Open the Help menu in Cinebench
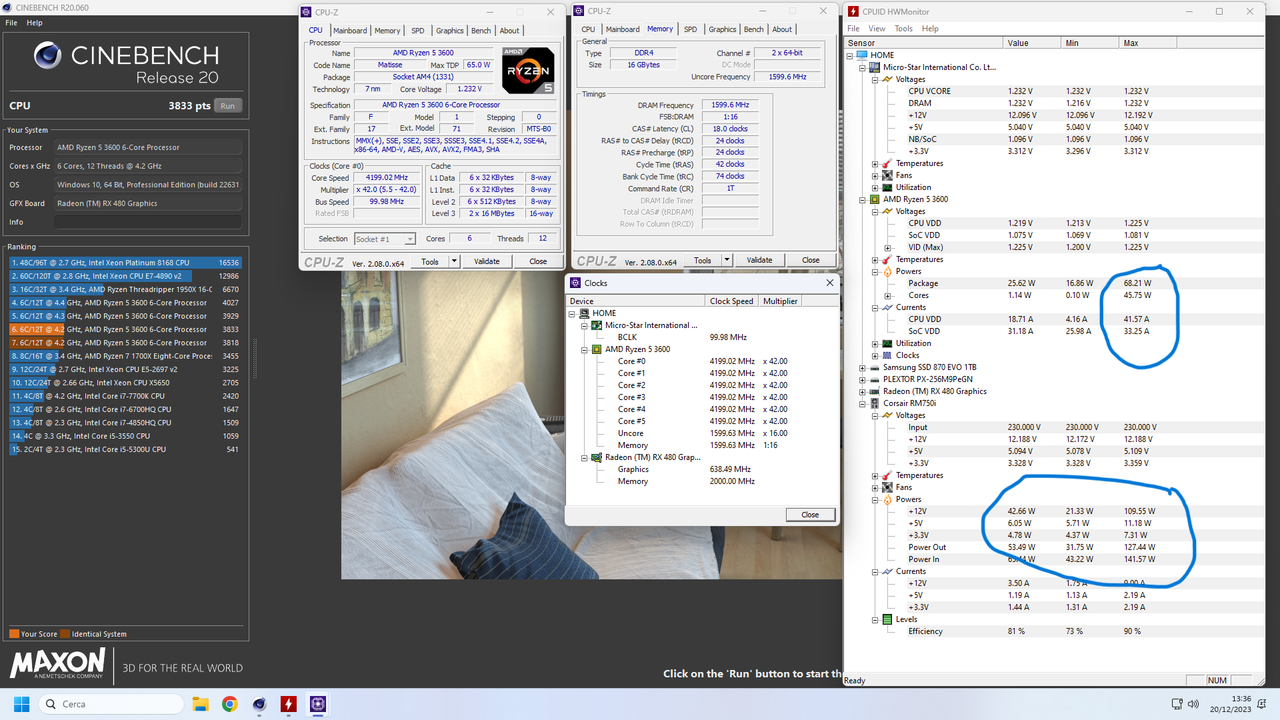The width and height of the screenshot is (1280, 720). point(35,22)
